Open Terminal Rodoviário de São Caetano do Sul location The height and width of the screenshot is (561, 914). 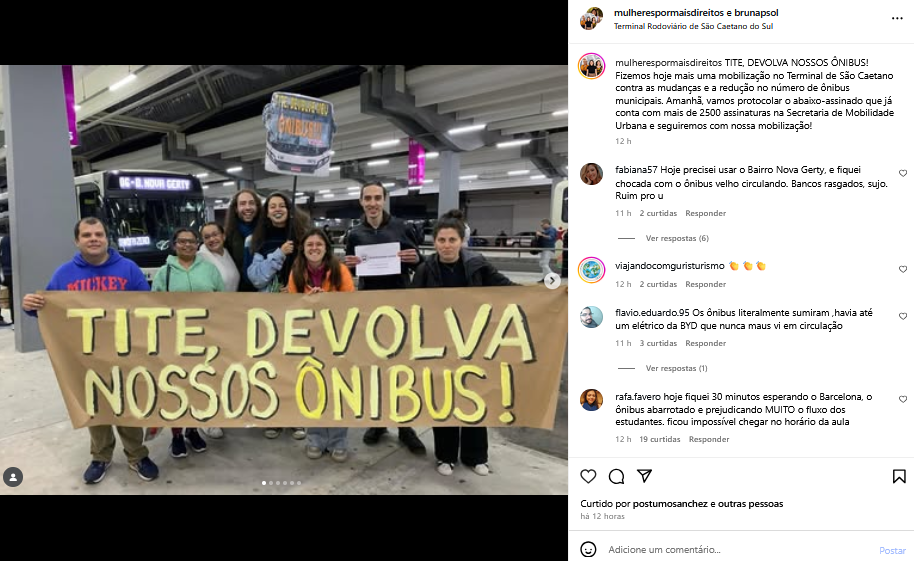tap(693, 26)
